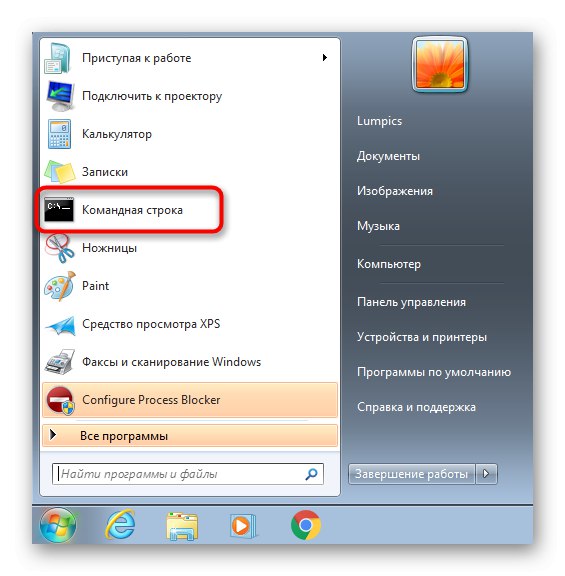Open Internet Explorer from the taskbar

(120, 525)
